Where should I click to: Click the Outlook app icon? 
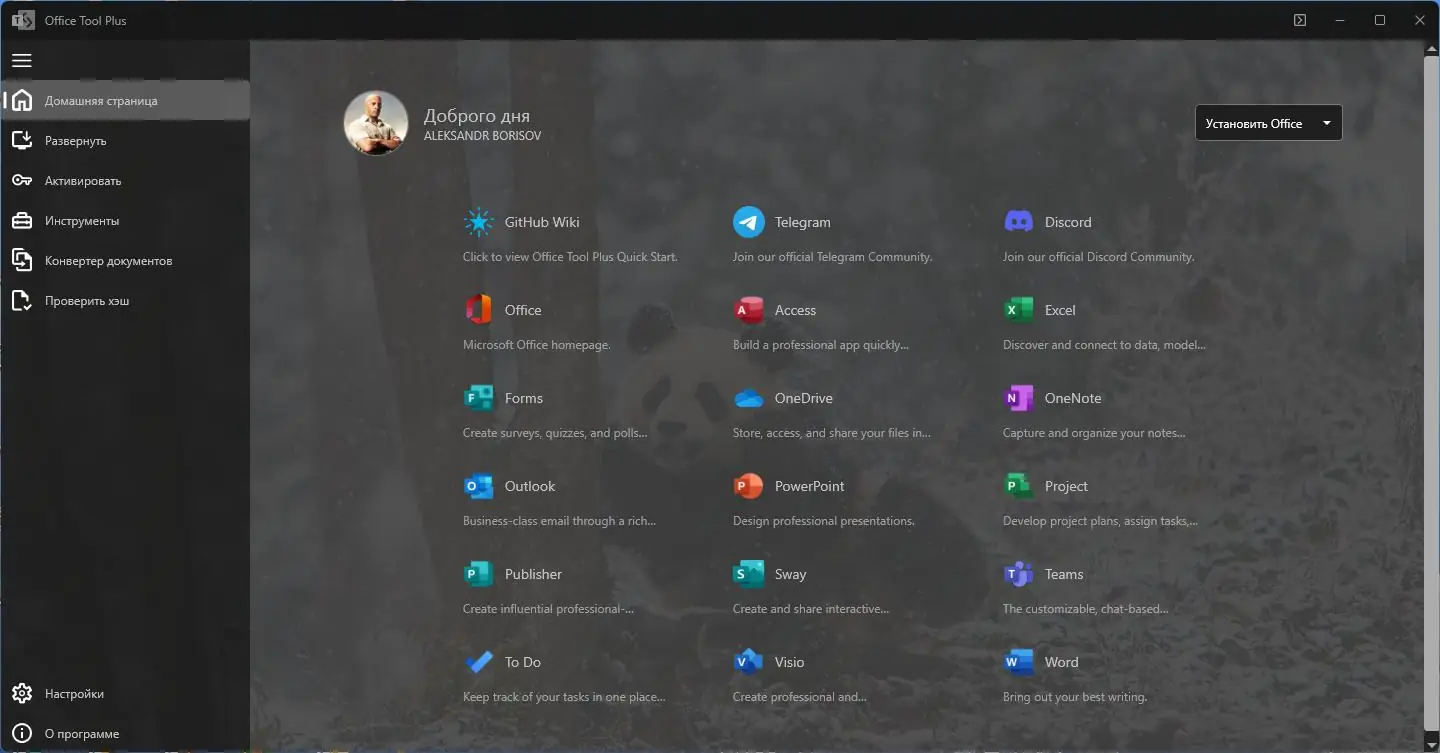pyautogui.click(x=479, y=486)
